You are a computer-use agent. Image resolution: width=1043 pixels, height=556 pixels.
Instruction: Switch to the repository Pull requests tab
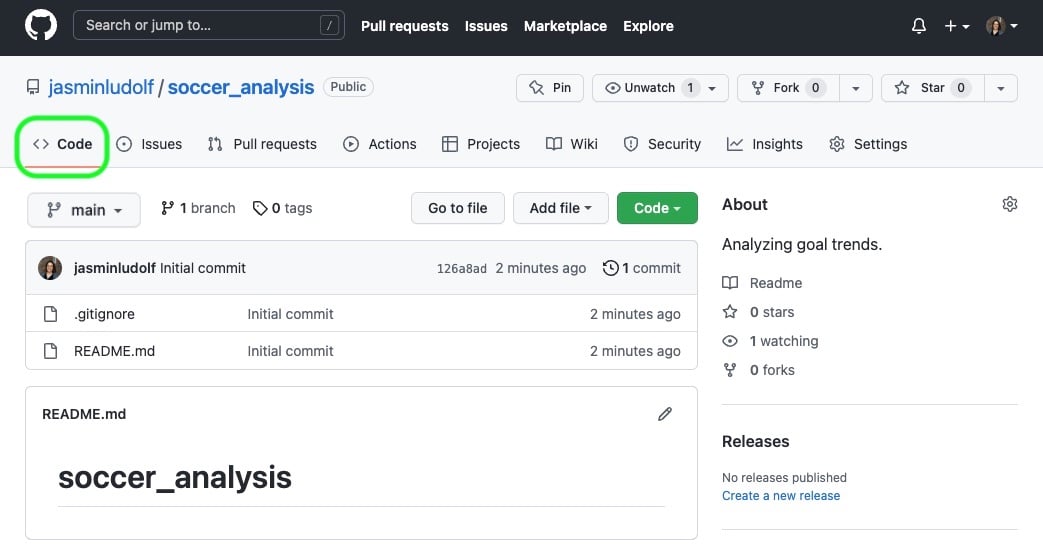tap(261, 144)
